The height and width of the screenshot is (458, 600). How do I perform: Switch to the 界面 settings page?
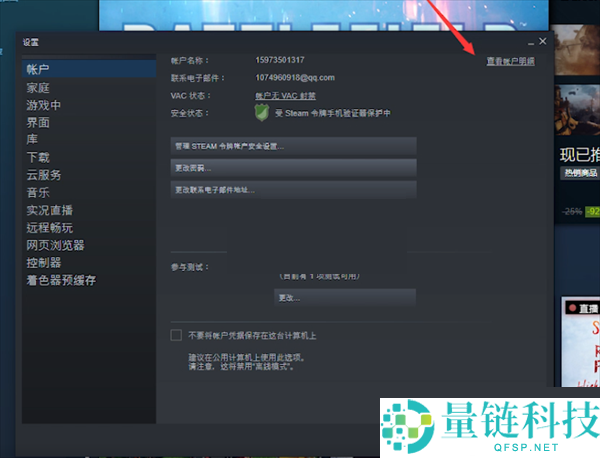click(38, 123)
